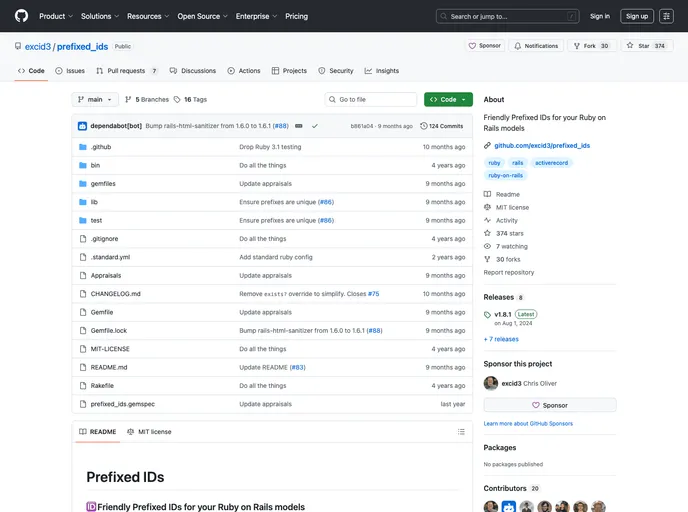
Task: Focus the Go to file input
Action: pyautogui.click(x=371, y=100)
